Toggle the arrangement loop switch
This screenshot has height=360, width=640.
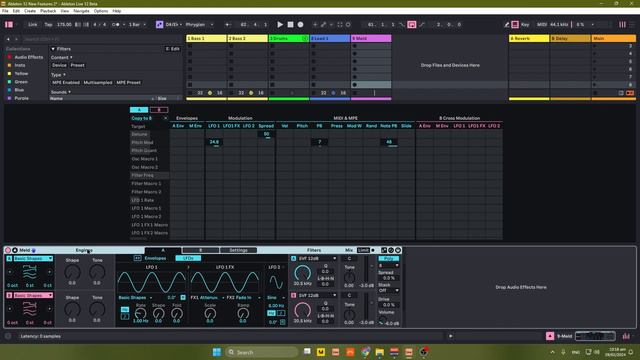coord(412,24)
